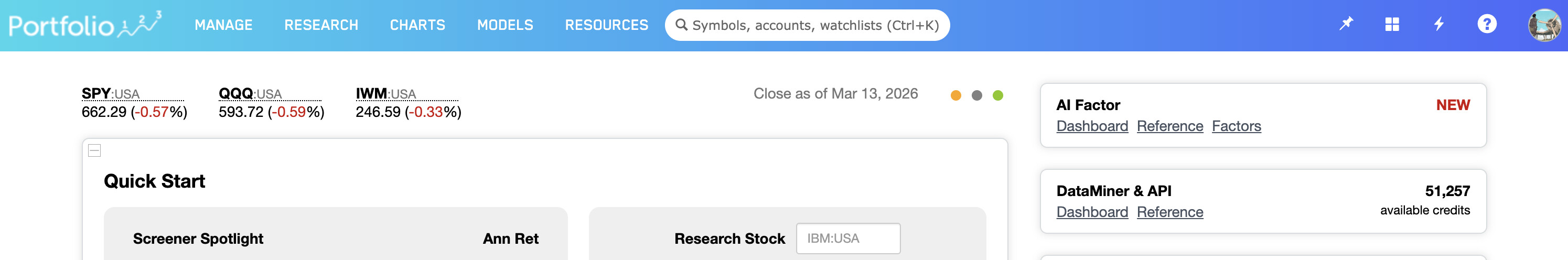Open the AI Factor Dashboard link

tap(1092, 126)
